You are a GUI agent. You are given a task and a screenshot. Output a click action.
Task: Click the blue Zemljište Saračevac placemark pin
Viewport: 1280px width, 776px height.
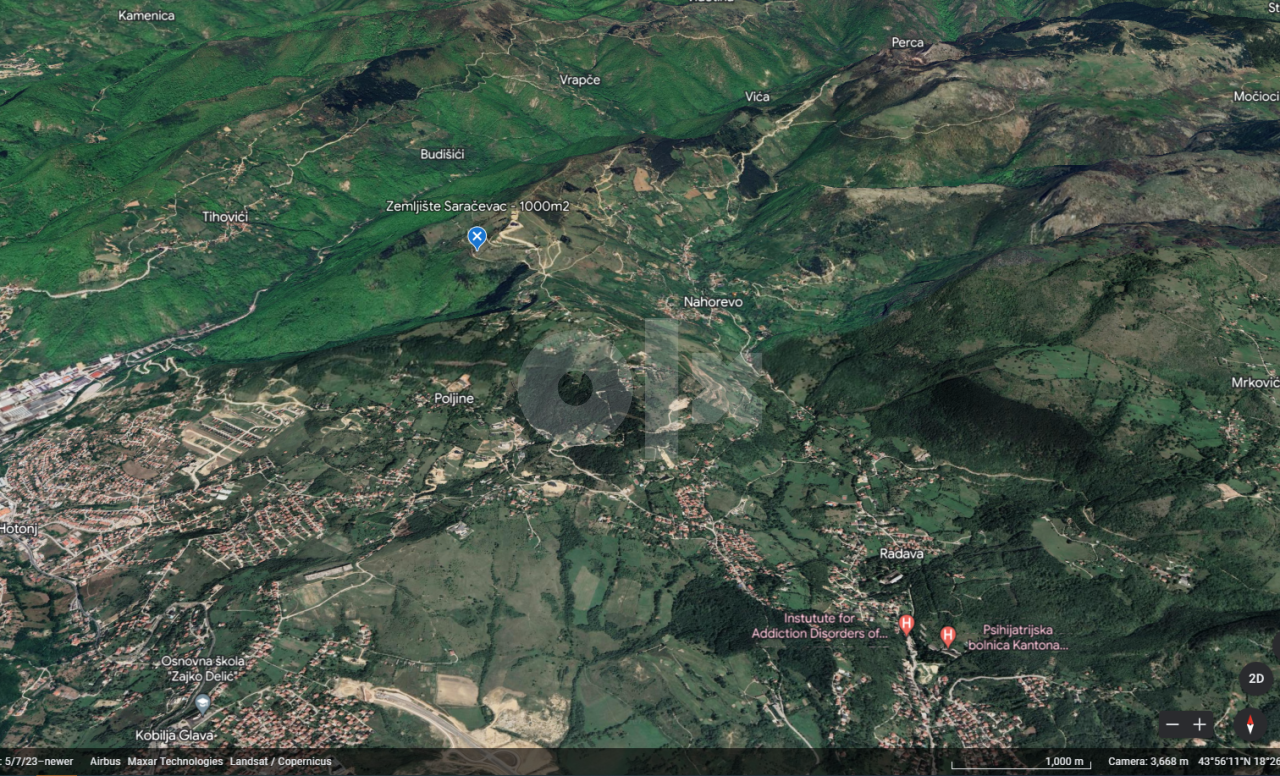[x=477, y=237]
